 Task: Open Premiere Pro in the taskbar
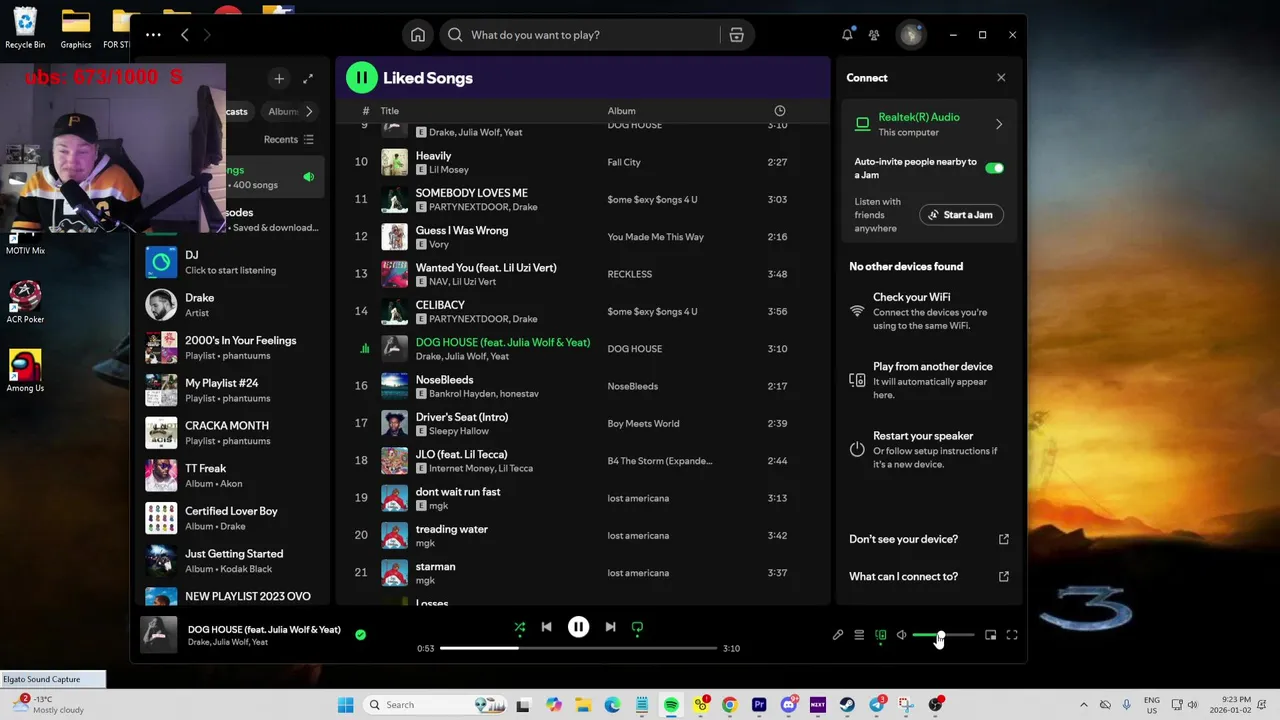tap(759, 705)
